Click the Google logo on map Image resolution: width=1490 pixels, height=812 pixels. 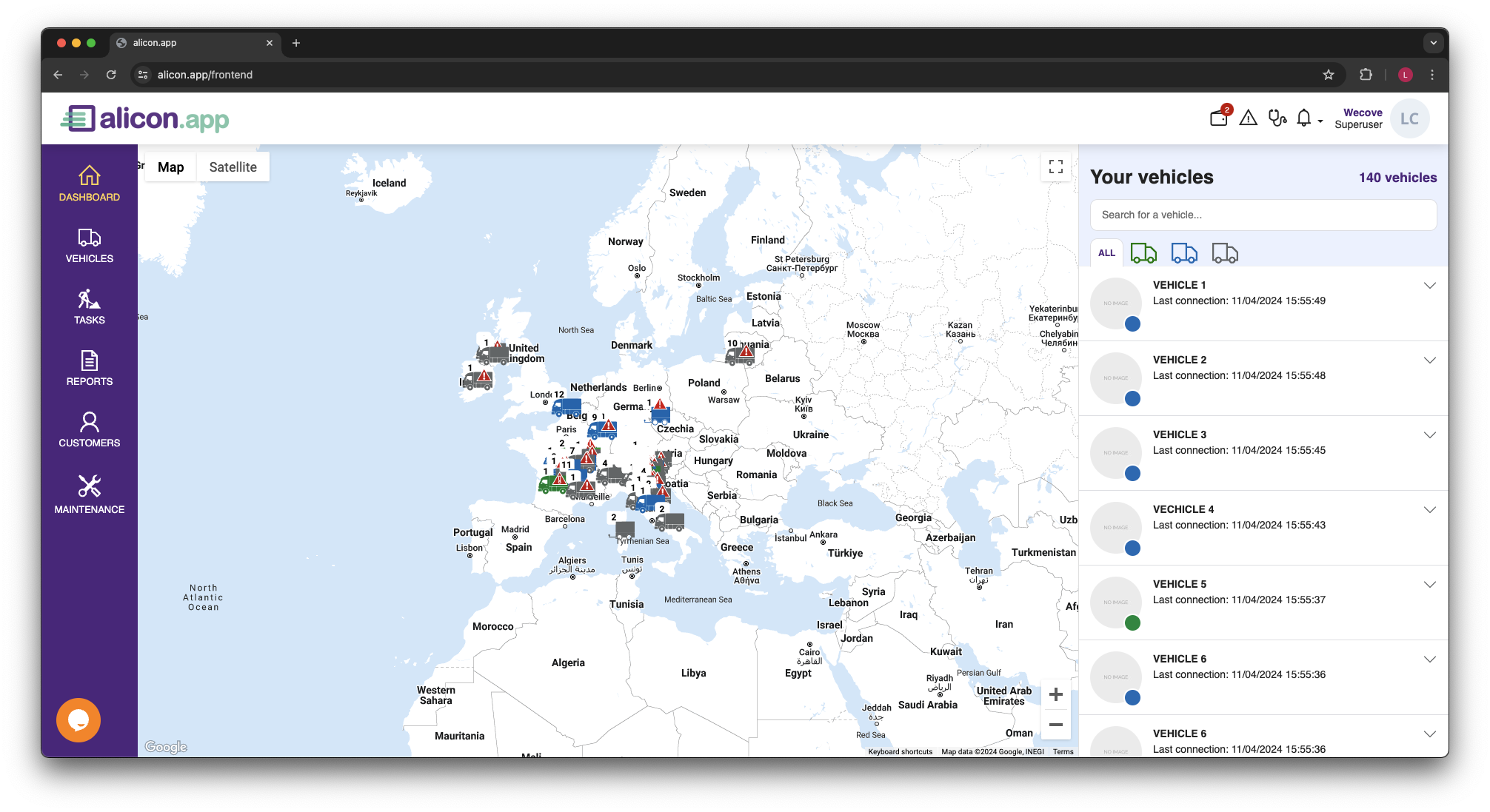point(166,747)
